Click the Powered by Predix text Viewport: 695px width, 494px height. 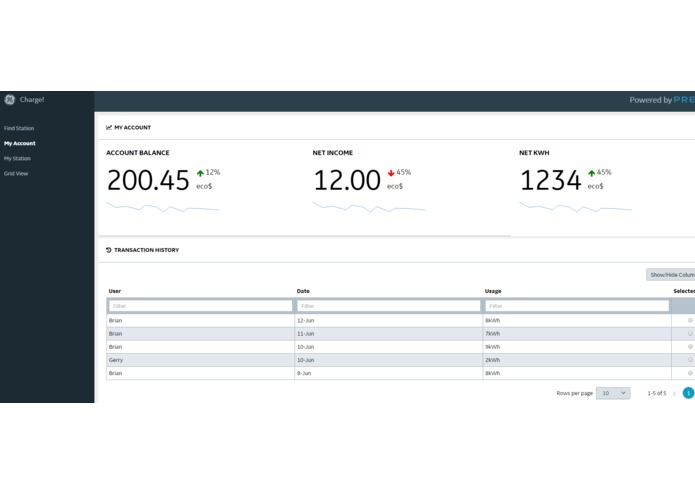[x=662, y=100]
